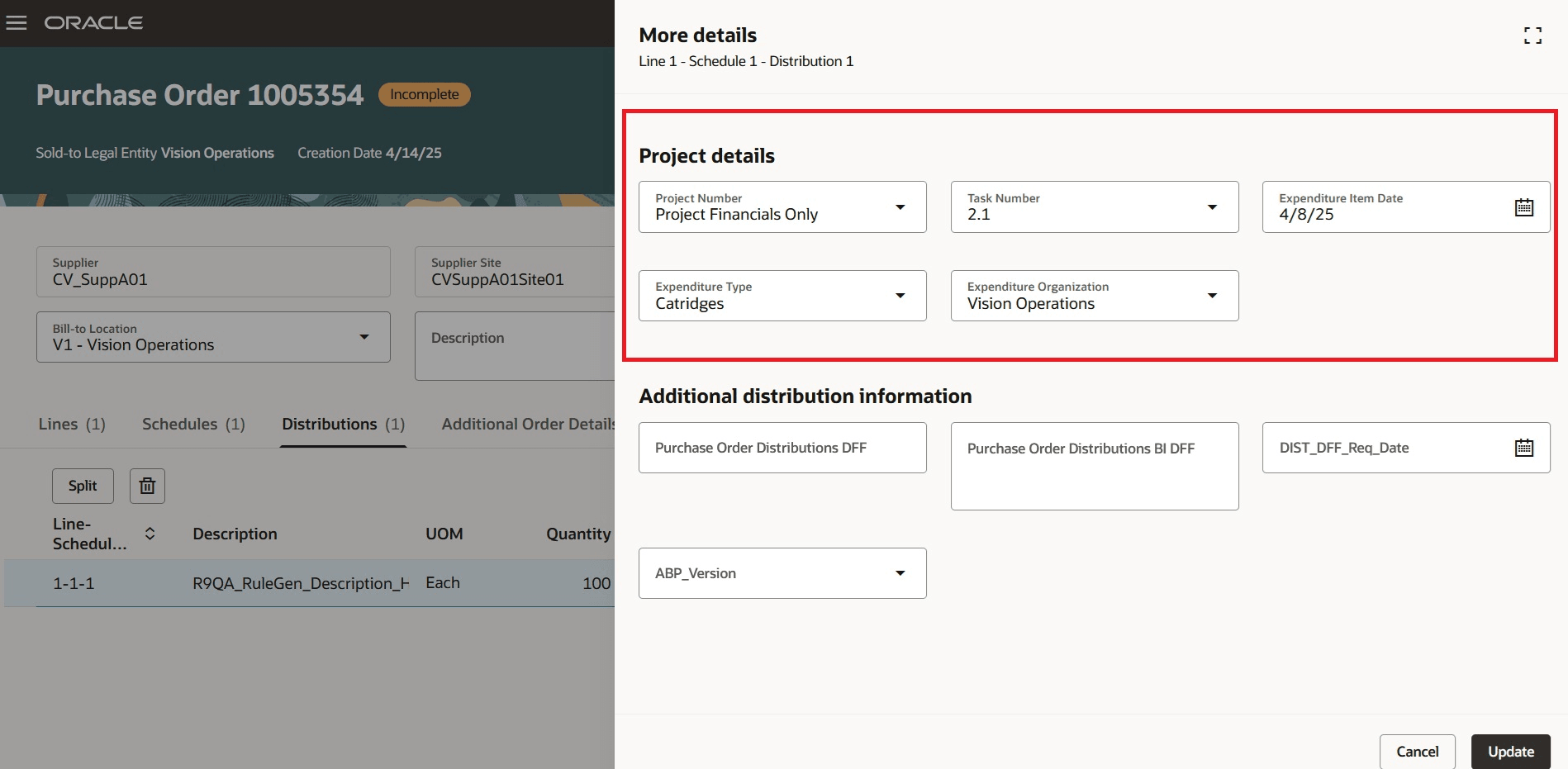1568x769 pixels.
Task: Click the UOM value Each
Action: pyautogui.click(x=443, y=583)
